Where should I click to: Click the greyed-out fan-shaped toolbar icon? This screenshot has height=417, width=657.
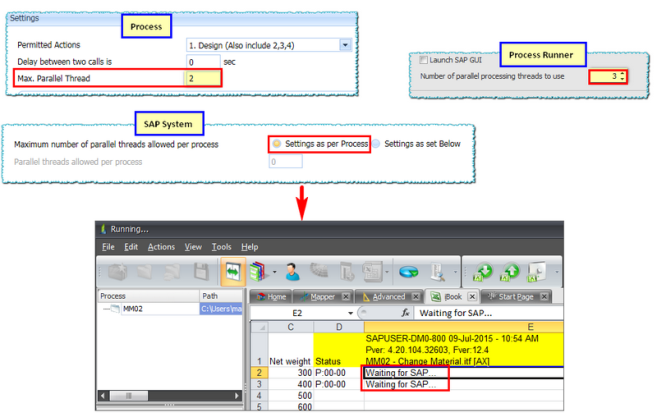tap(319, 270)
